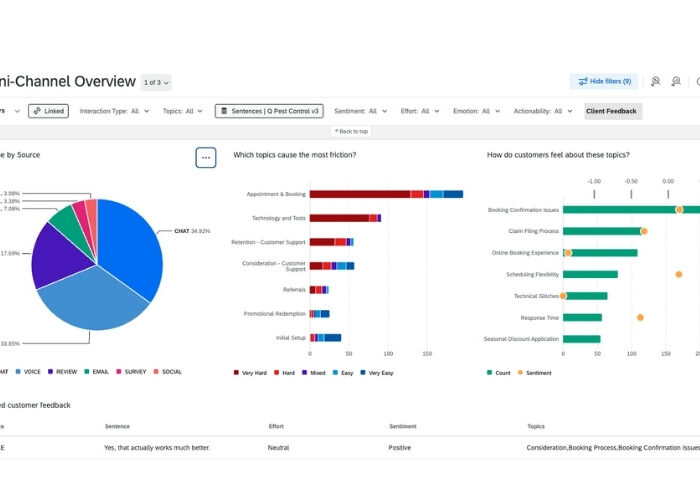700x500 pixels.
Task: Open the three-dot widget options menu
Action: click(x=205, y=157)
